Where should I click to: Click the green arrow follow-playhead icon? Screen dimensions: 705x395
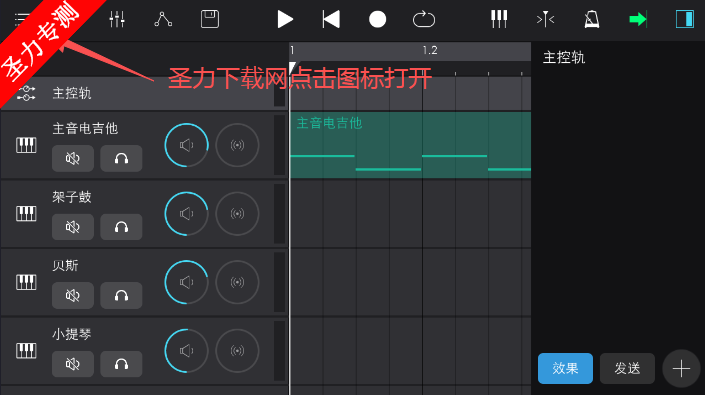pos(638,19)
